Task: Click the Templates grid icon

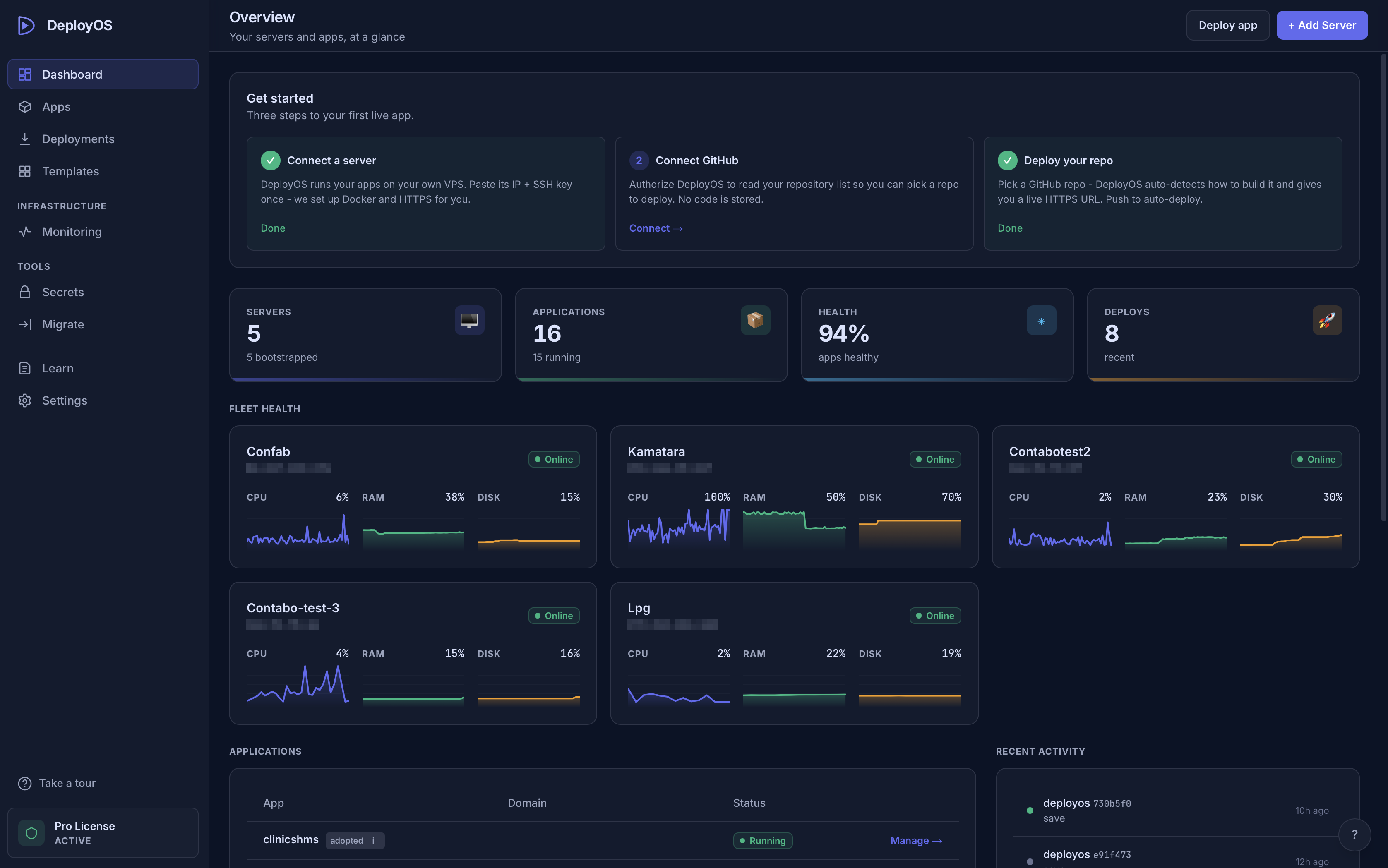Action: 25,171
